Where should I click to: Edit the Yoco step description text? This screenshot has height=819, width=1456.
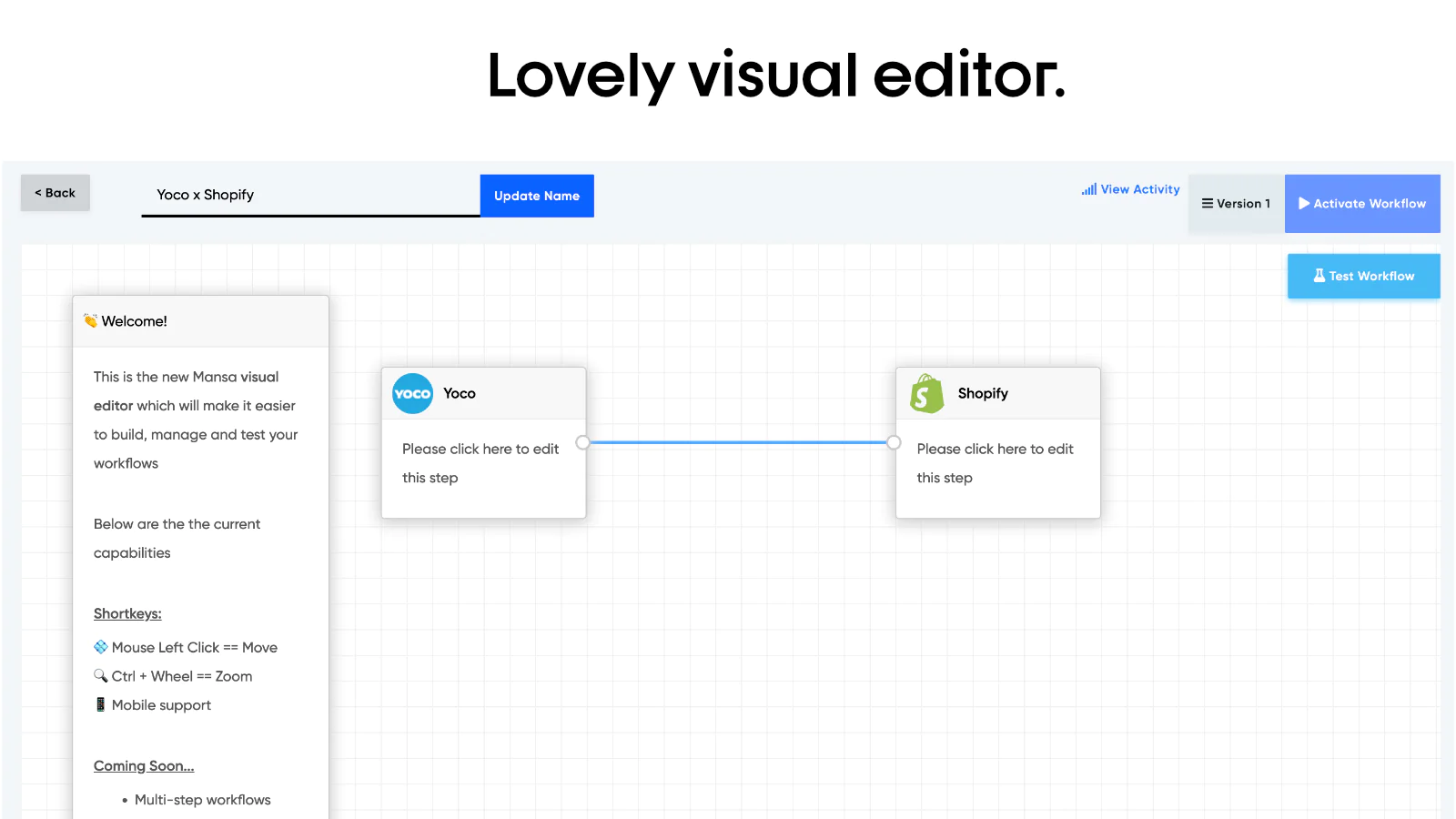tap(480, 463)
